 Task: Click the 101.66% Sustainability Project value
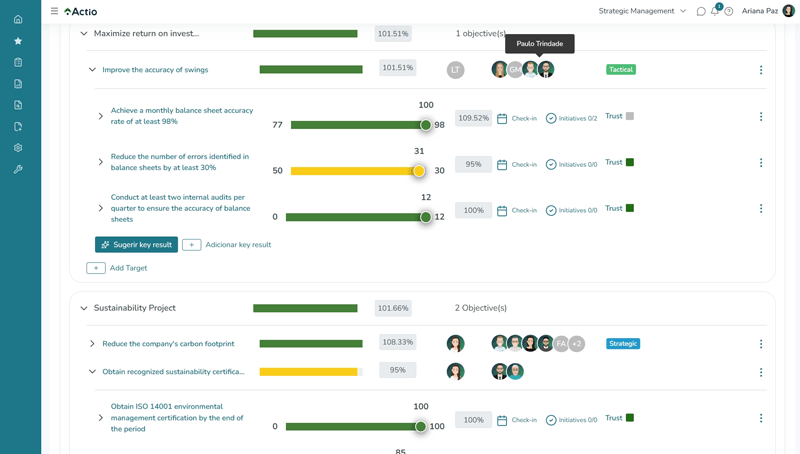tap(393, 308)
